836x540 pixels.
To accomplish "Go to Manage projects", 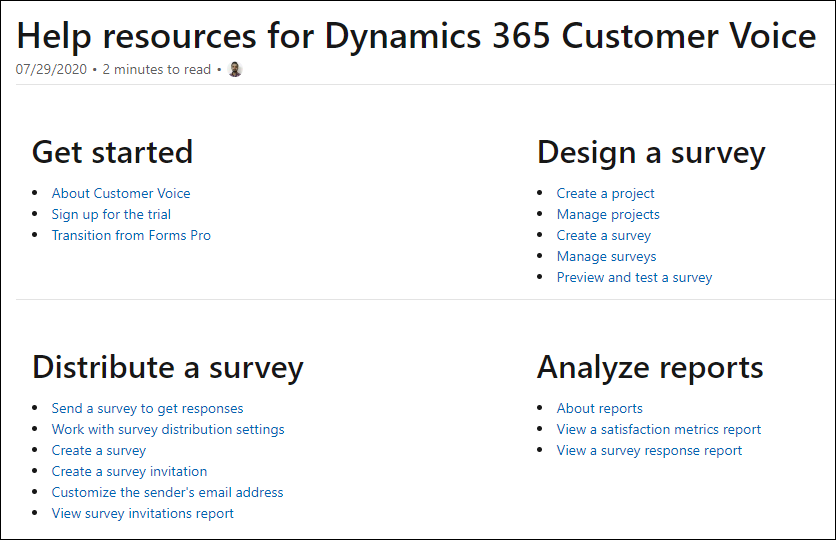I will coord(608,214).
